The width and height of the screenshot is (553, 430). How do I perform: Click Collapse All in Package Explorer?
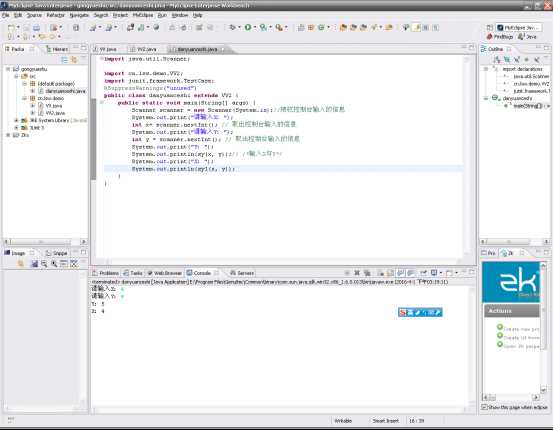65,60
